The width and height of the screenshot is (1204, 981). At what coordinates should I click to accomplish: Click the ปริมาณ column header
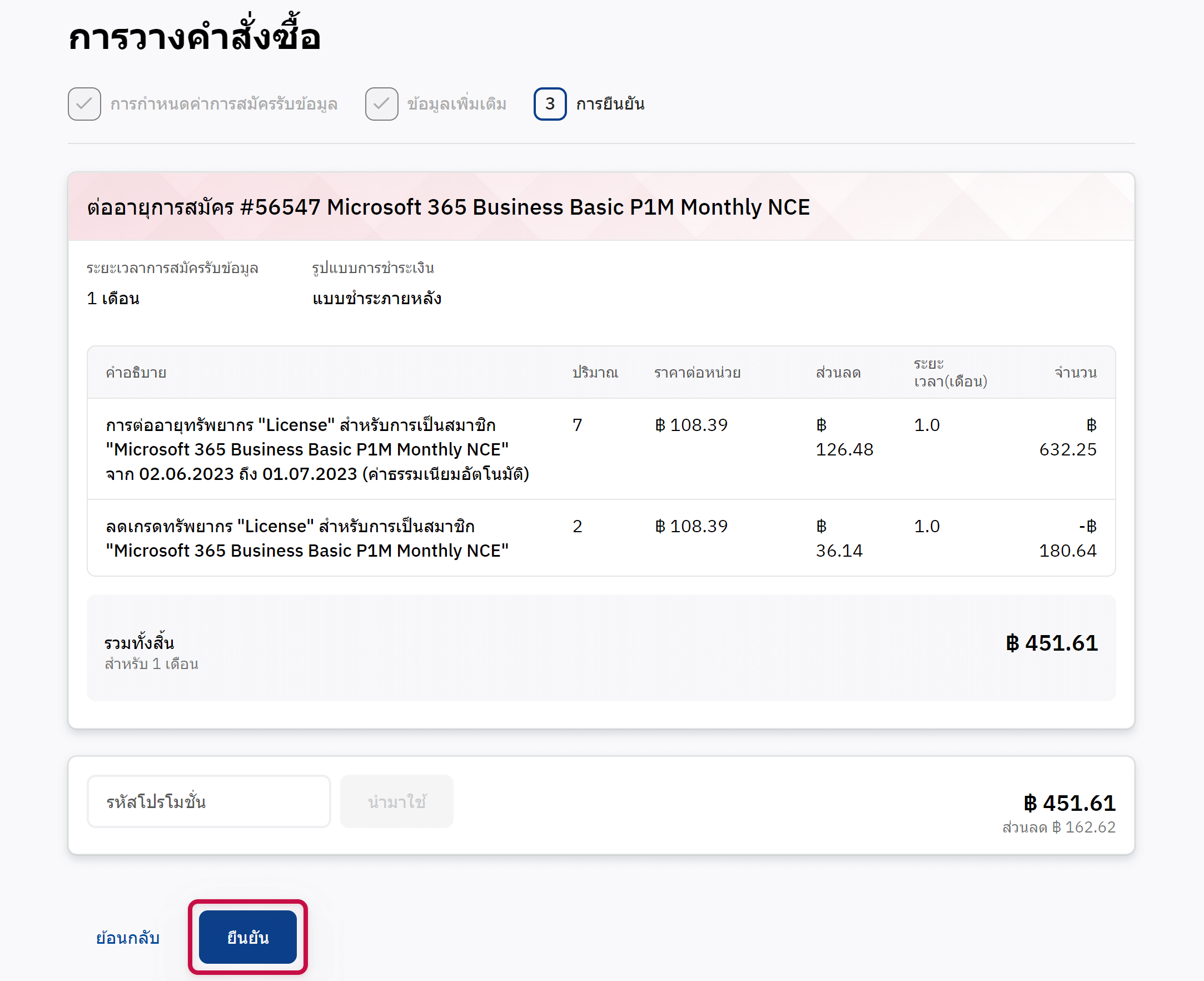(x=595, y=373)
